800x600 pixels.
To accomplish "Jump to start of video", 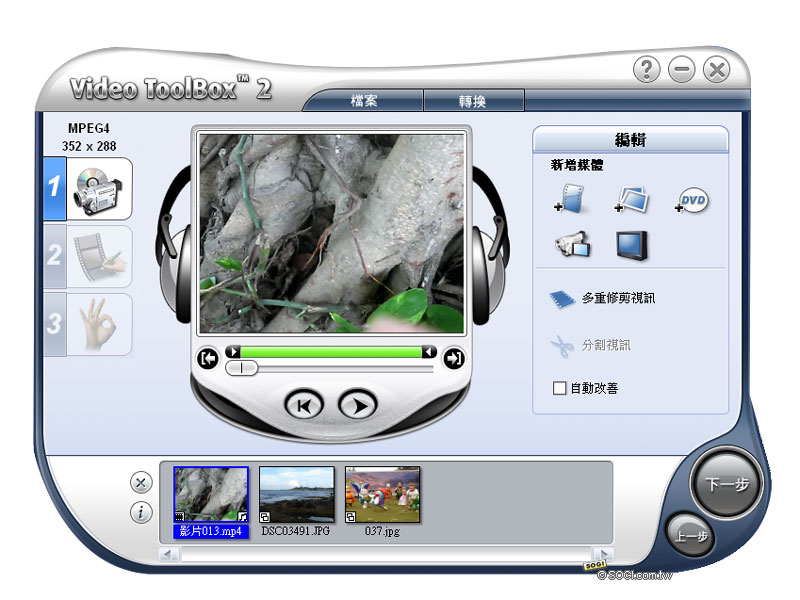I will pos(304,406).
